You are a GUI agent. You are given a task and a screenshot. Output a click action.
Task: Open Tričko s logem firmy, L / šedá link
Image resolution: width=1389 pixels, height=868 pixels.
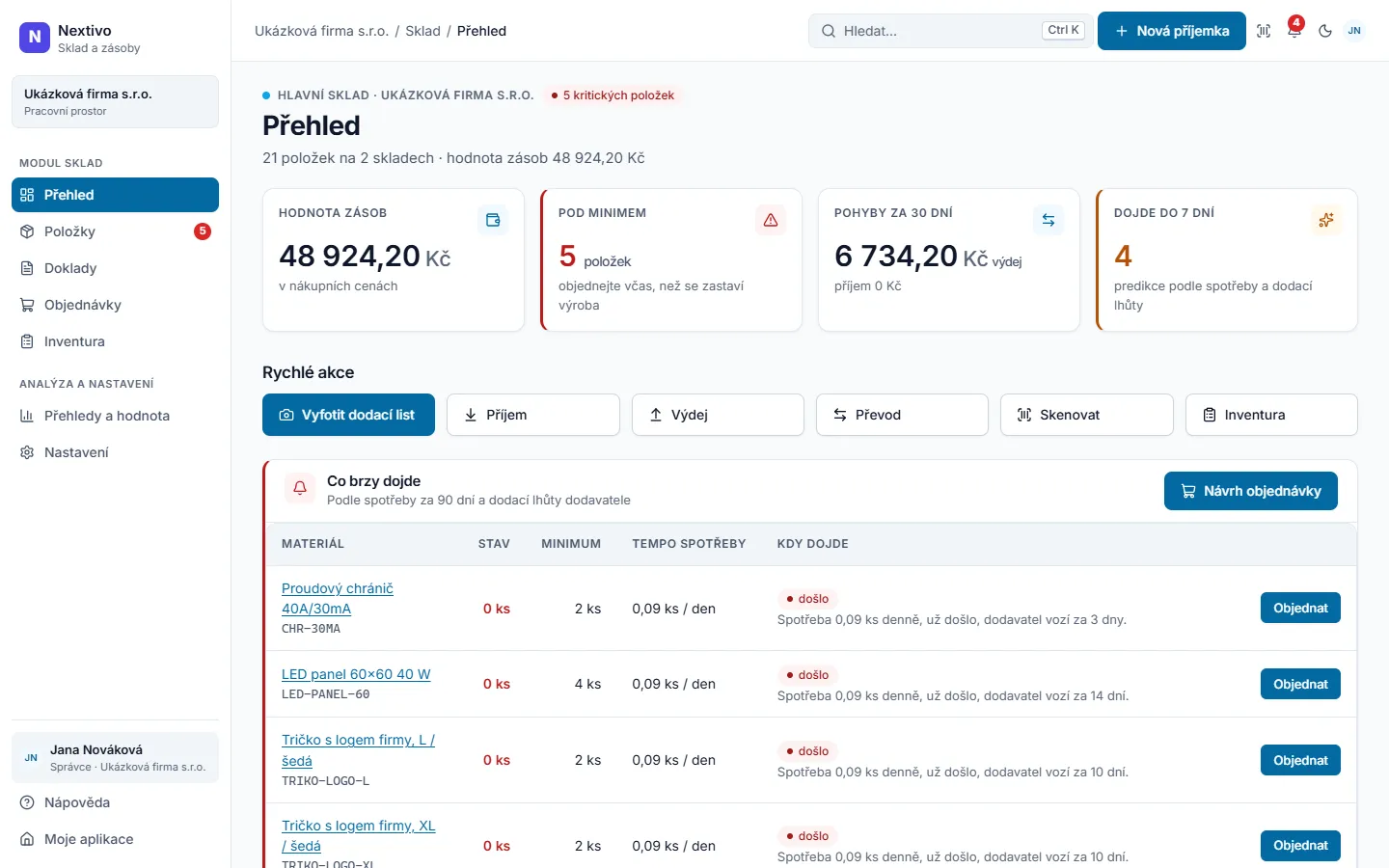358,750
